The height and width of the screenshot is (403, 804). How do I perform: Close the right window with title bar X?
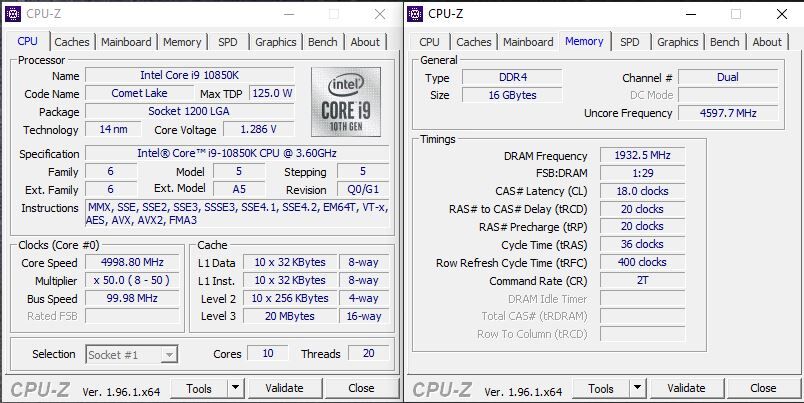pos(781,14)
